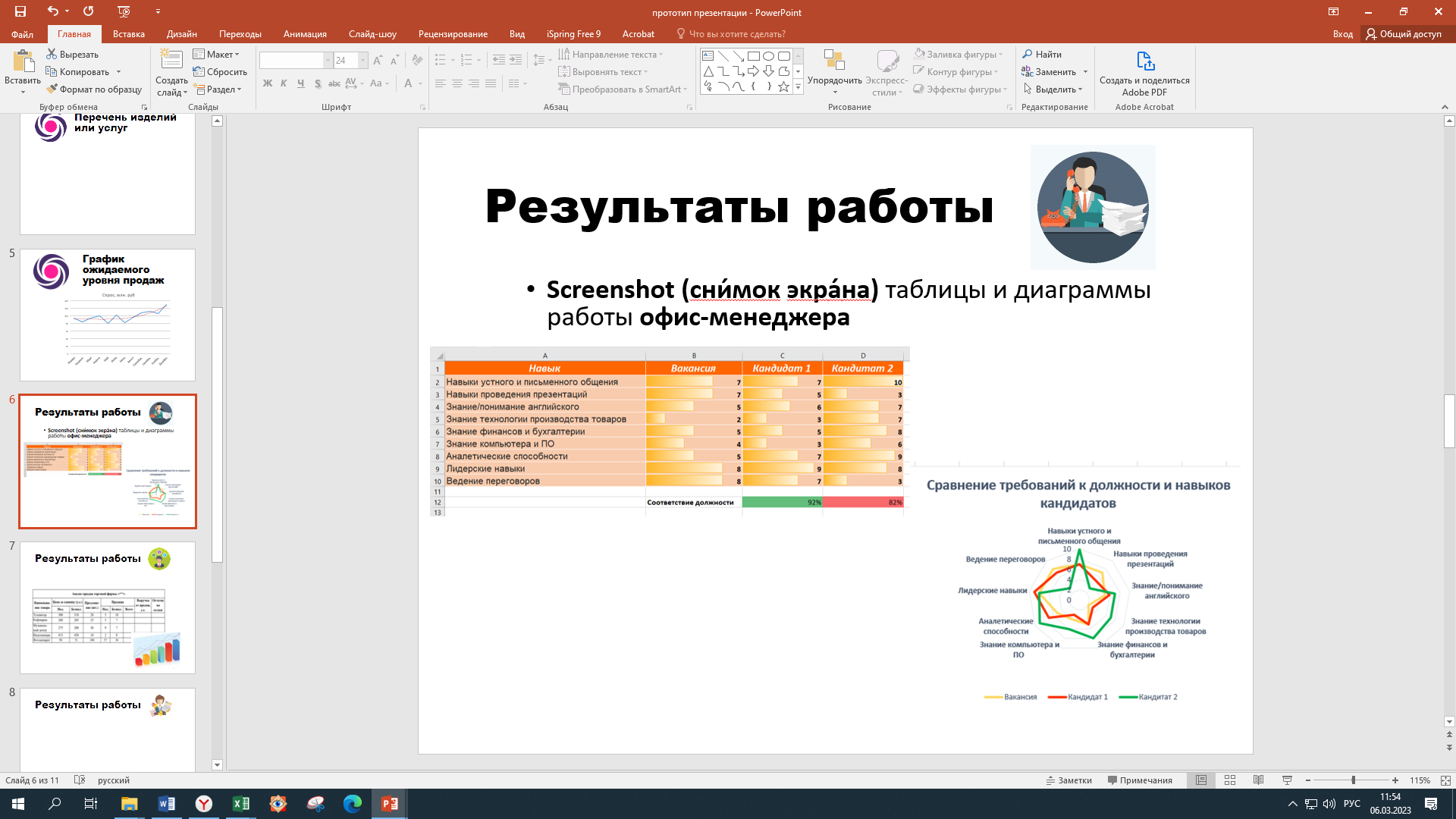Toggle bold text formatting
The width and height of the screenshot is (1456, 819).
[267, 83]
